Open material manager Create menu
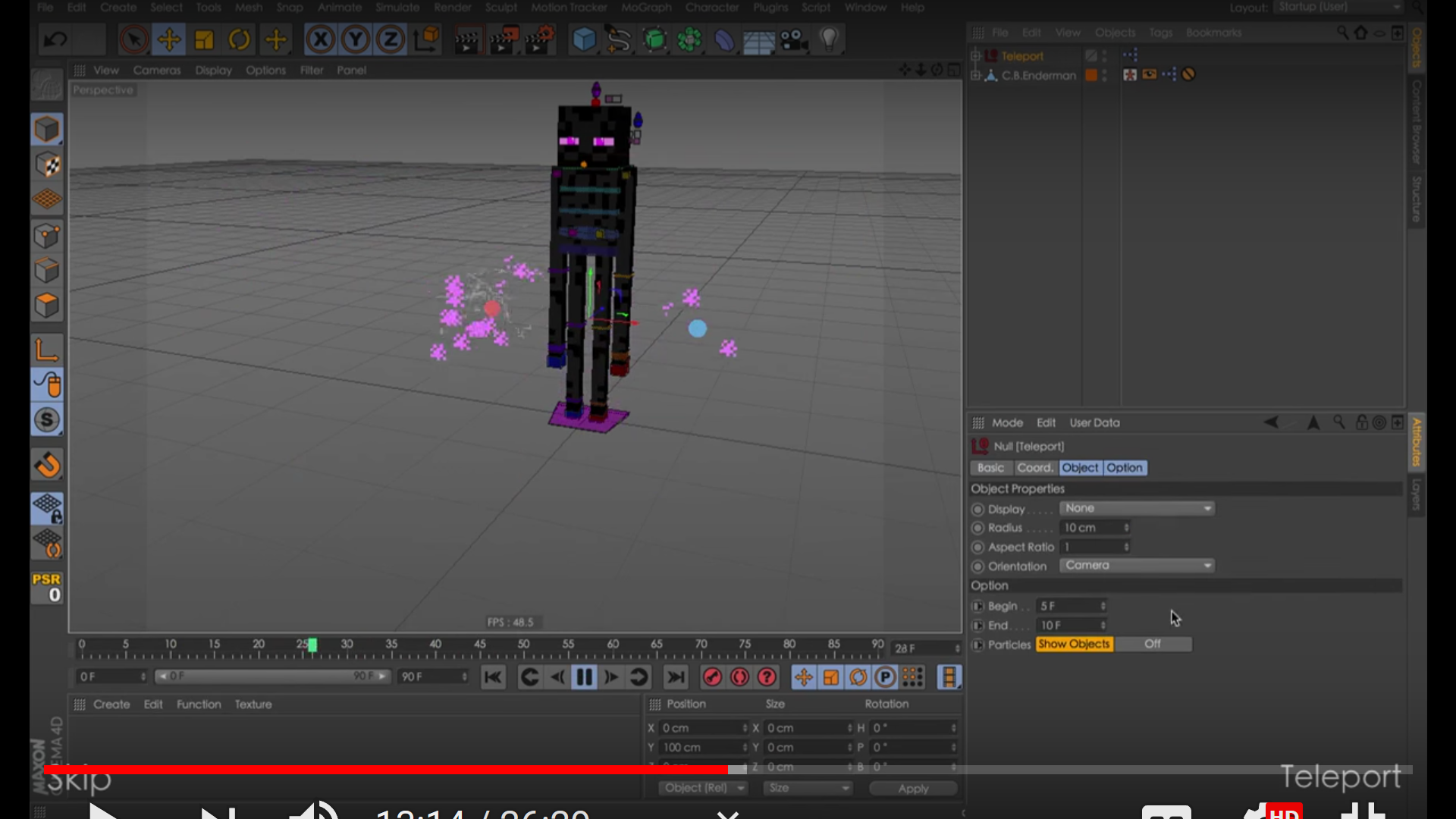 tap(111, 704)
